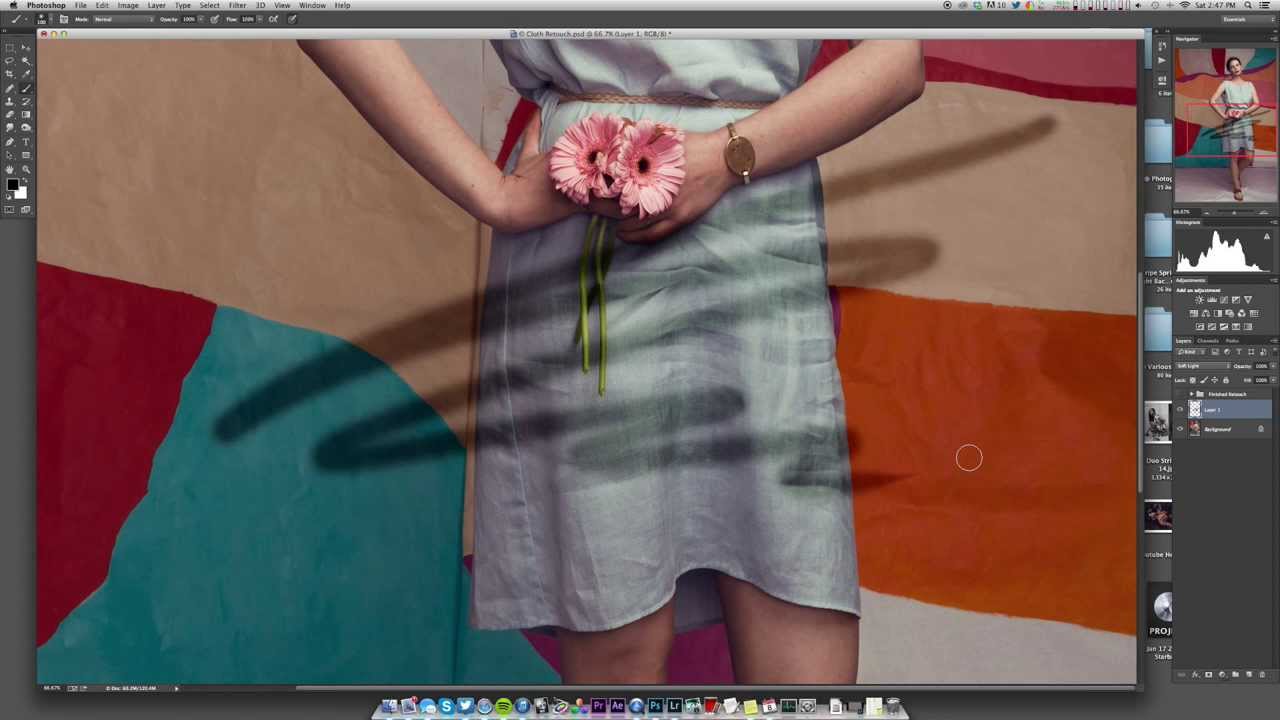
Task: Select the Background layer row
Action: [1224, 429]
